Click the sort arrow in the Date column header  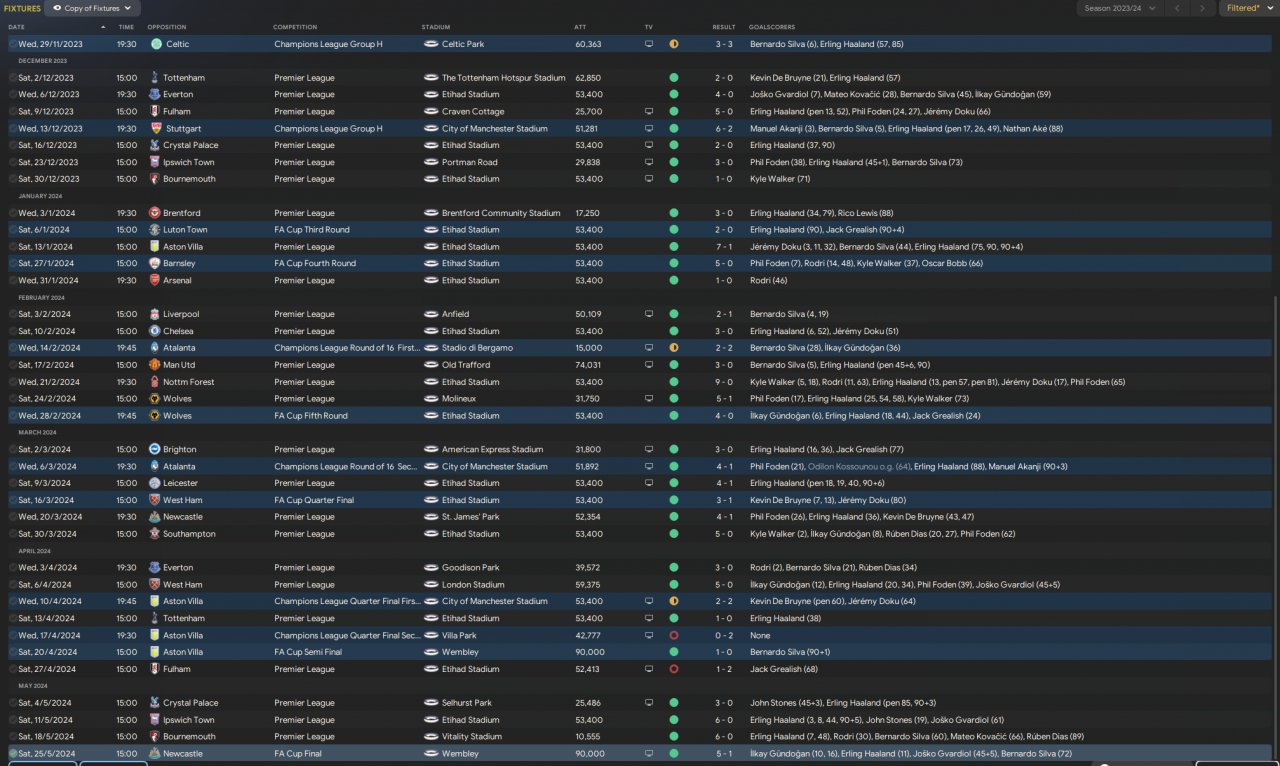click(102, 27)
